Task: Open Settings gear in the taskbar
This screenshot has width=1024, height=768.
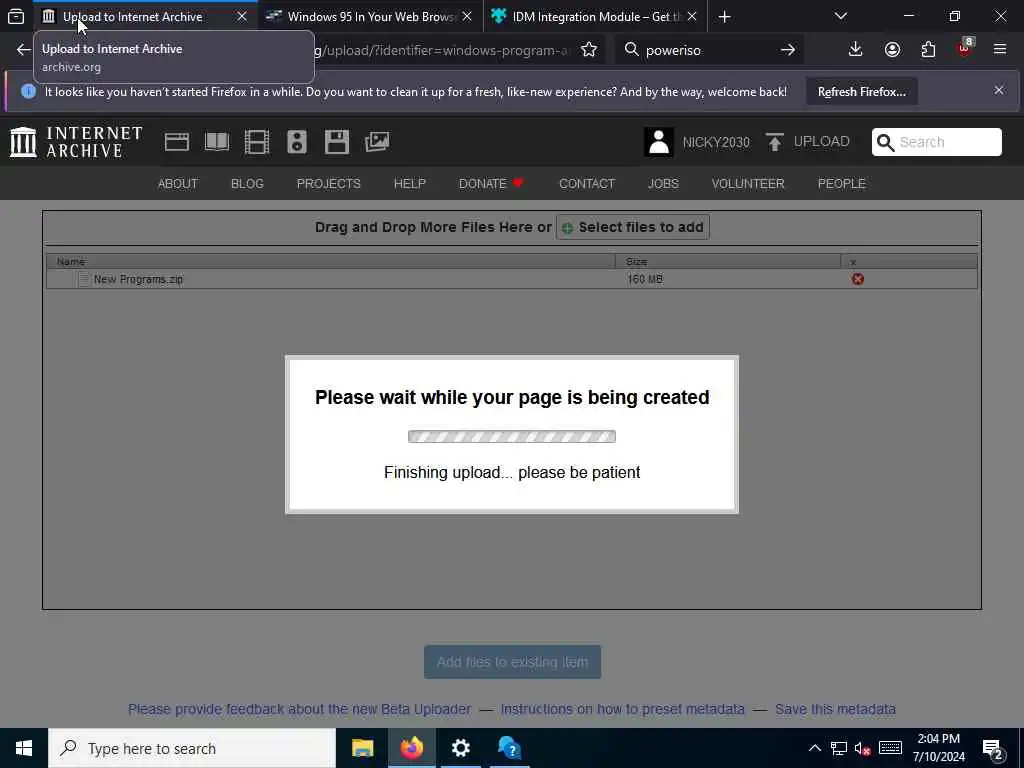Action: (460, 748)
